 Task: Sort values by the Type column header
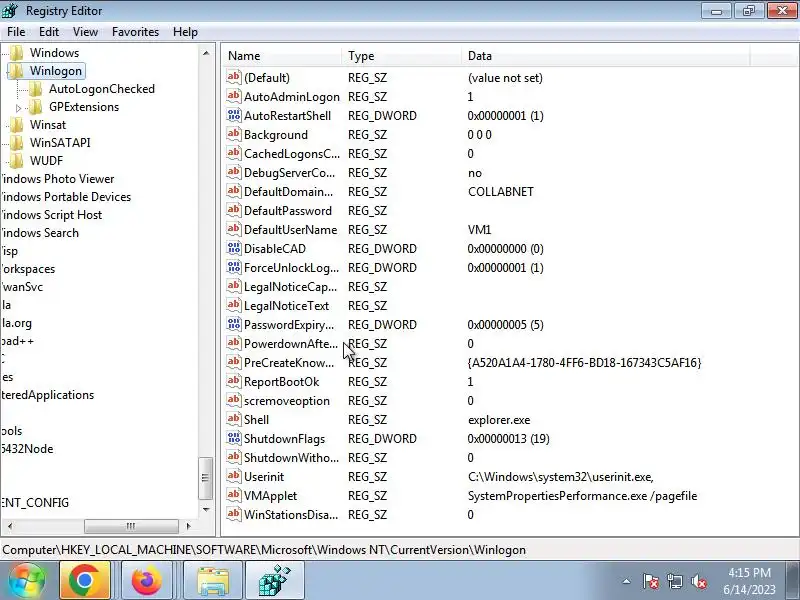[x=401, y=56]
